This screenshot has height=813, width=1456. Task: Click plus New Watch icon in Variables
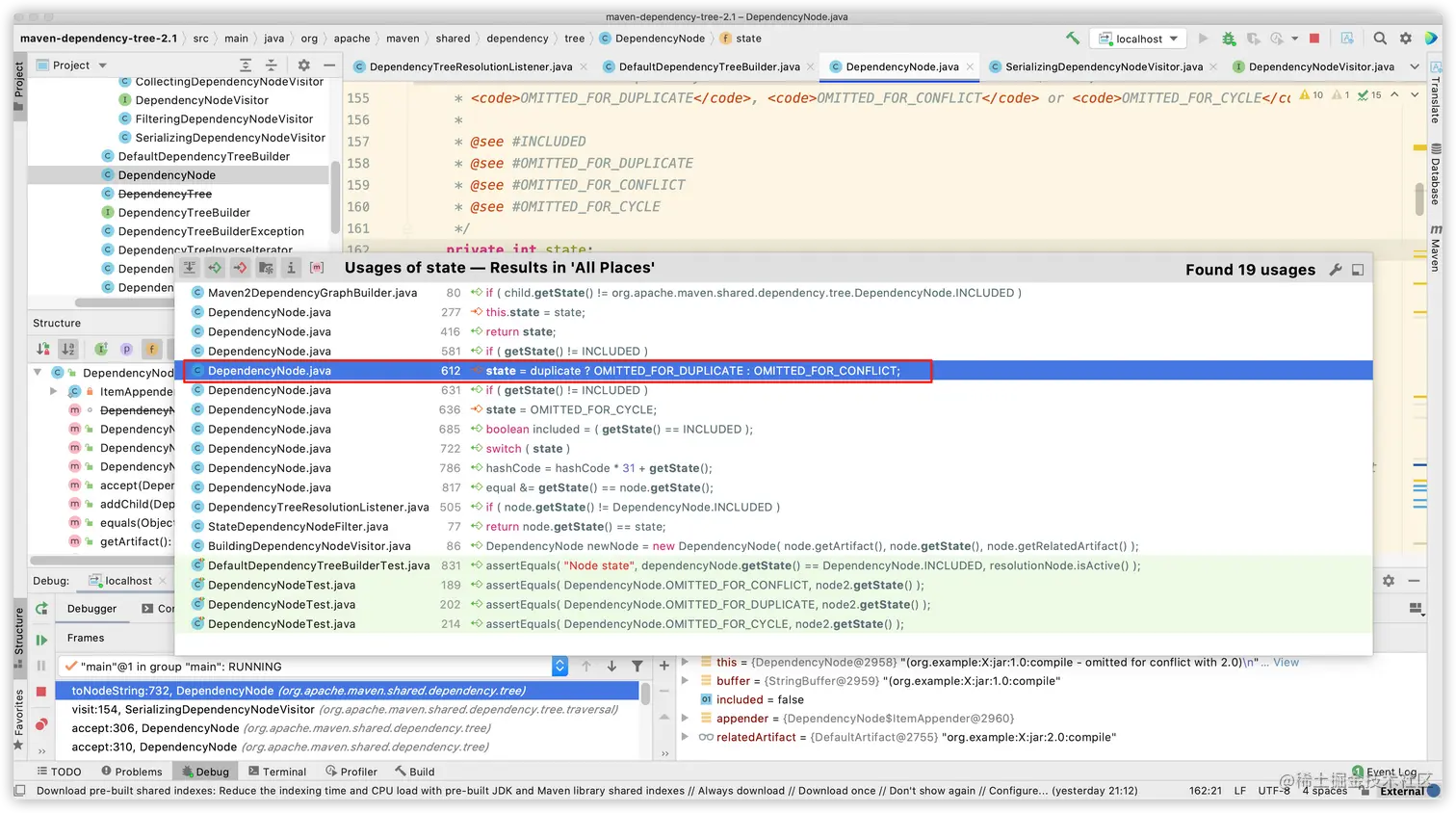click(663, 666)
